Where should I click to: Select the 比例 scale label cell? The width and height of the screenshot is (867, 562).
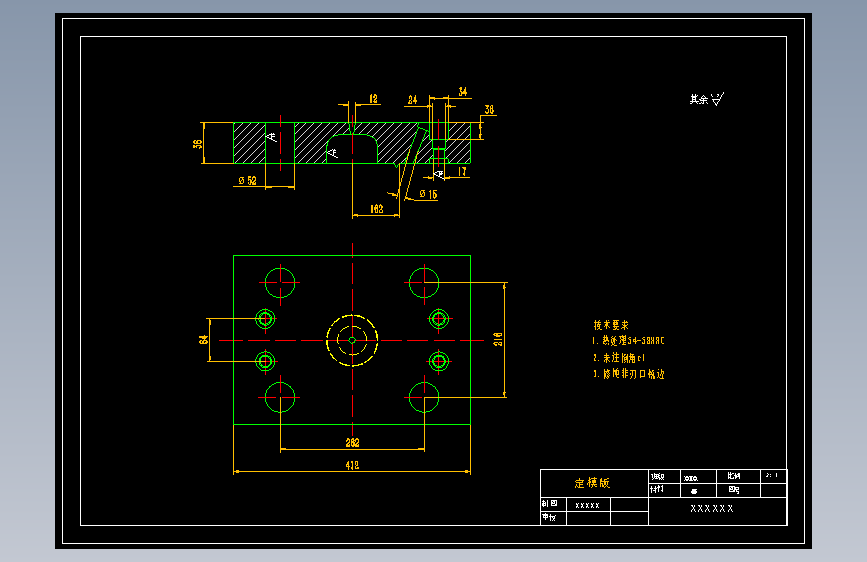tap(738, 476)
